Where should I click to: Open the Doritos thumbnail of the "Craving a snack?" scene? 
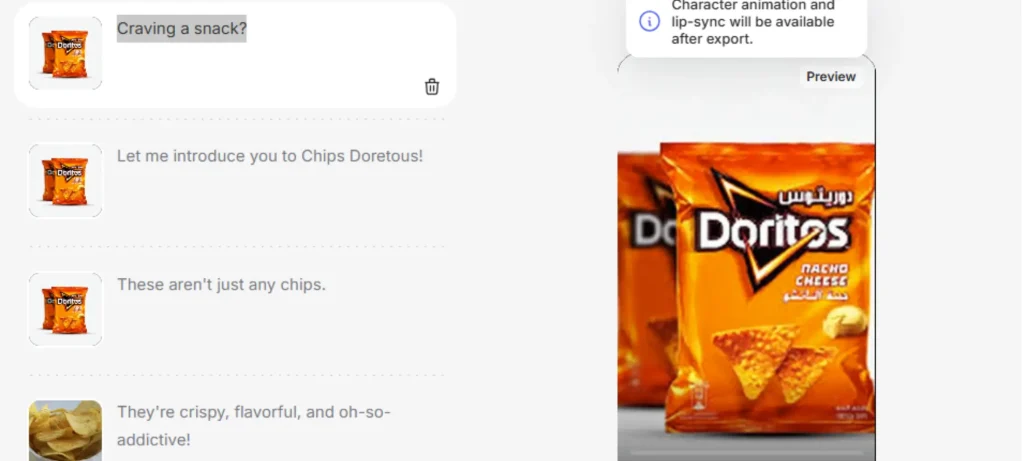click(x=65, y=53)
